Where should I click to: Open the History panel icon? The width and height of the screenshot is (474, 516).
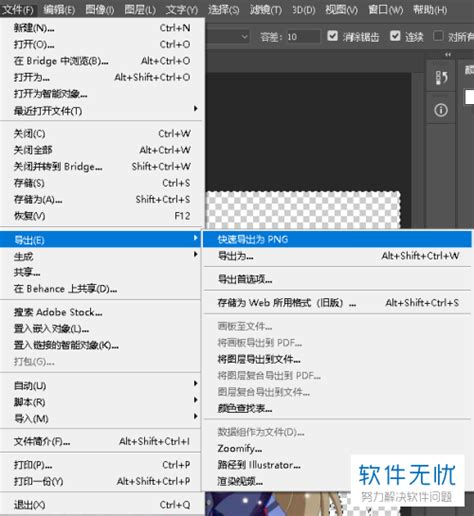click(x=441, y=77)
